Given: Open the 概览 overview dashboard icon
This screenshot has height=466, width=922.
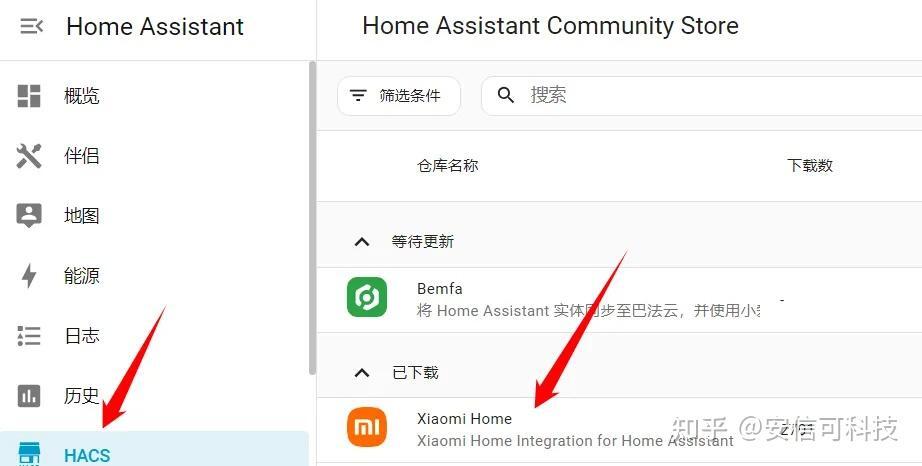Looking at the screenshot, I should pyautogui.click(x=29, y=96).
